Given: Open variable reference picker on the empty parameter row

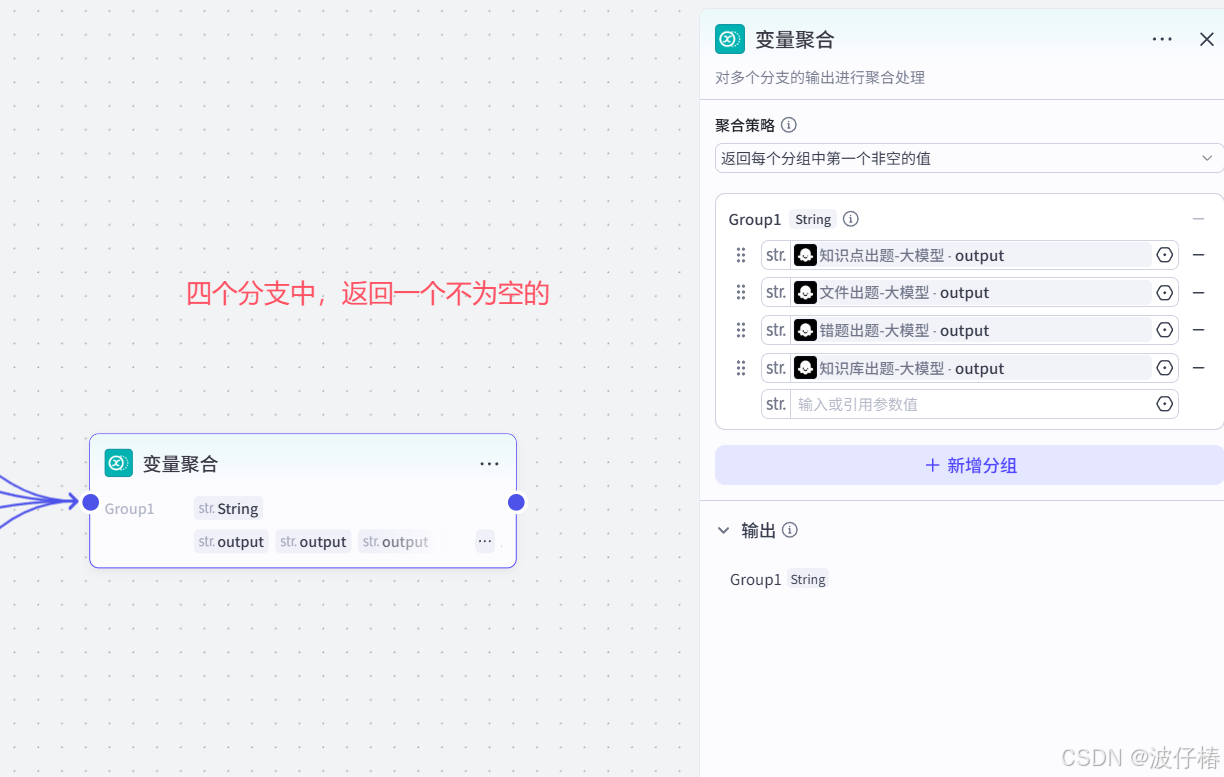Looking at the screenshot, I should tap(1164, 404).
